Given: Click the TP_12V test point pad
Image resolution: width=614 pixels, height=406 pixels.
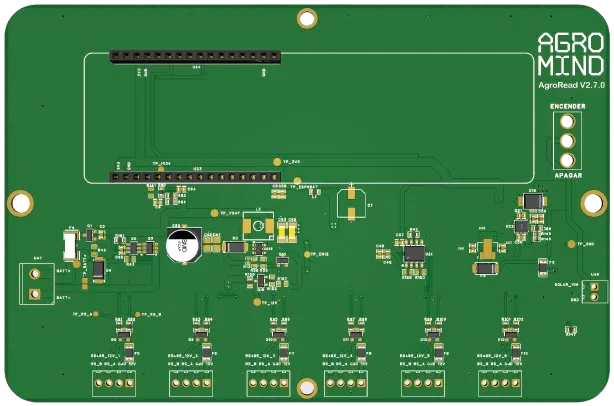Looking at the screenshot, I should pyautogui.click(x=257, y=302).
